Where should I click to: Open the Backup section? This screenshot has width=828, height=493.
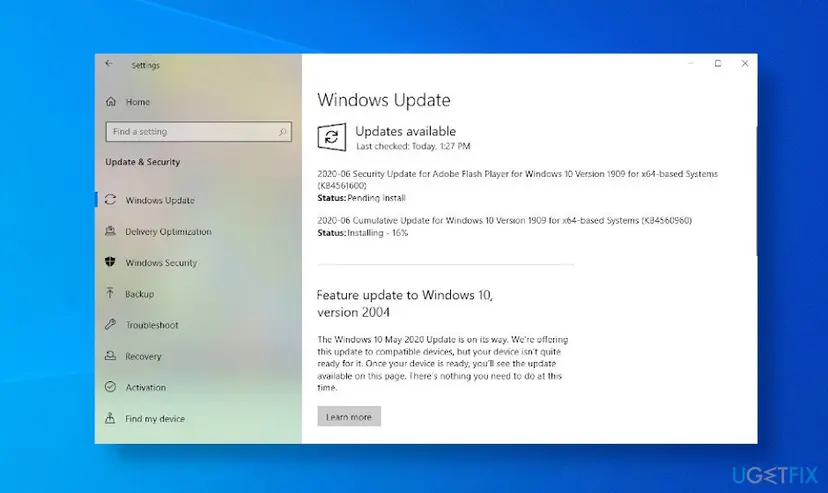139,293
